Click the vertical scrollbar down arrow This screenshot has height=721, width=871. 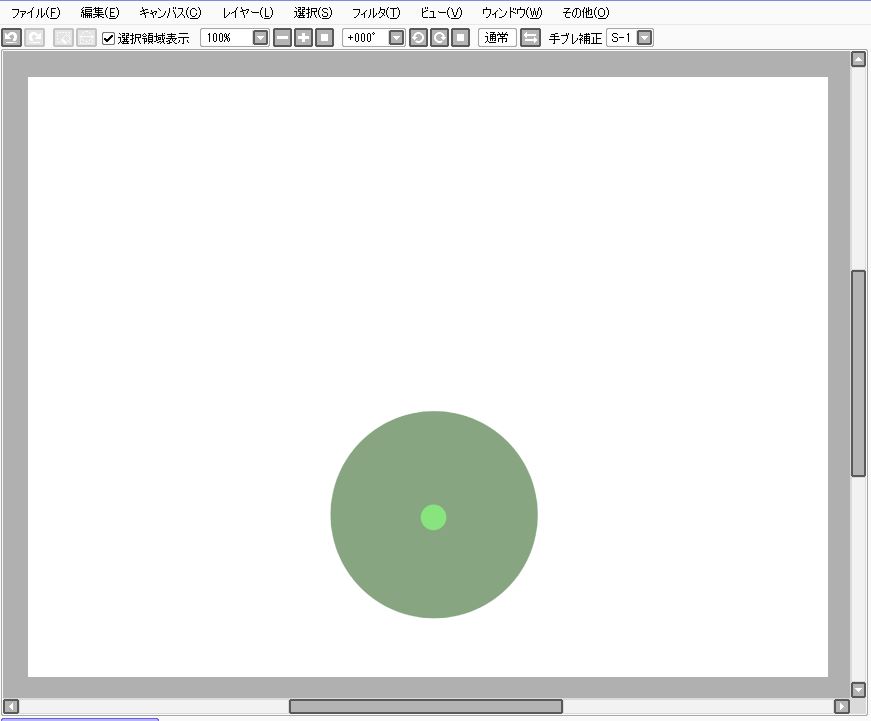coord(858,689)
